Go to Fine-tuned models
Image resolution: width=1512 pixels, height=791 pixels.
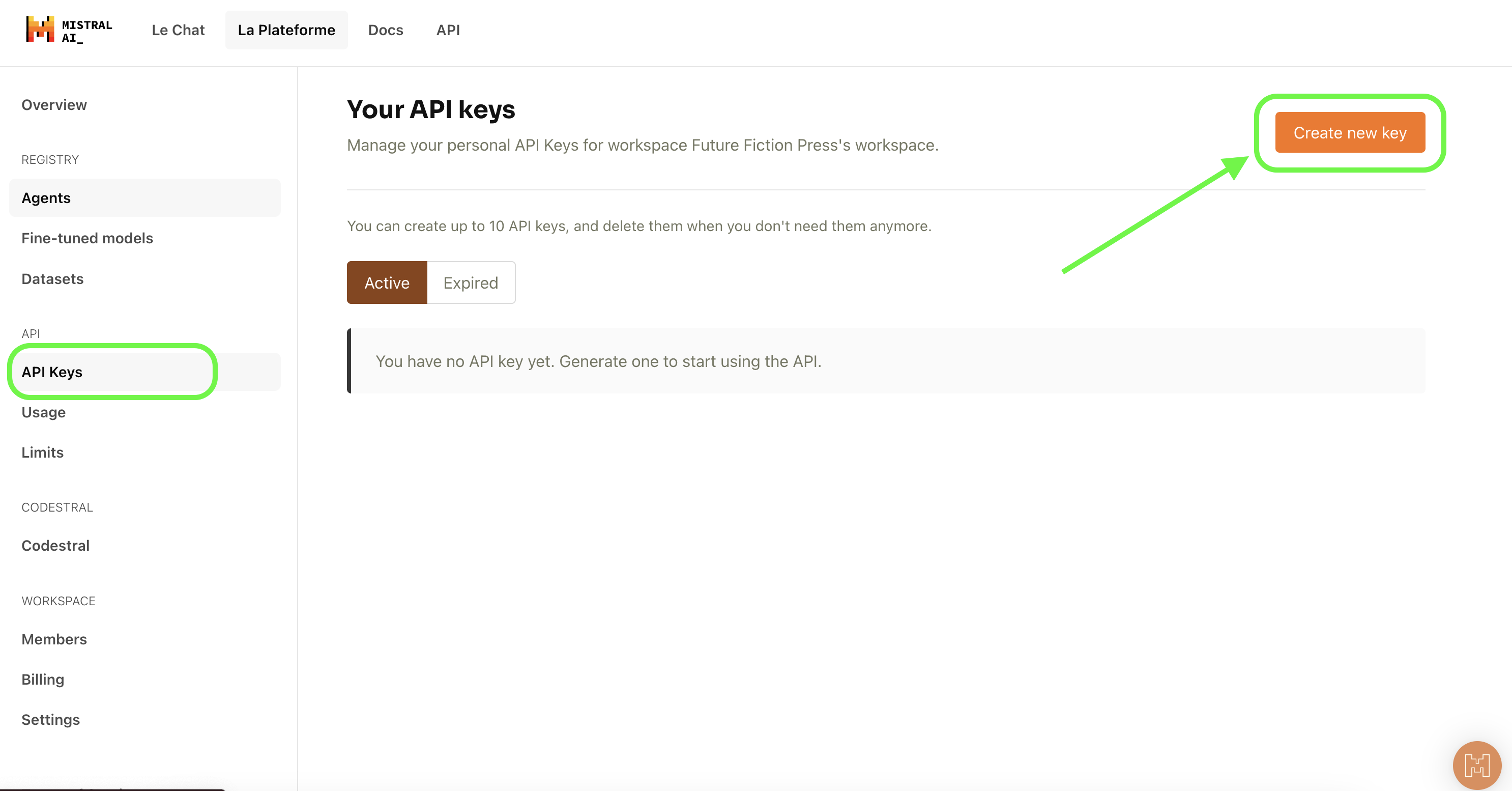pyautogui.click(x=87, y=238)
